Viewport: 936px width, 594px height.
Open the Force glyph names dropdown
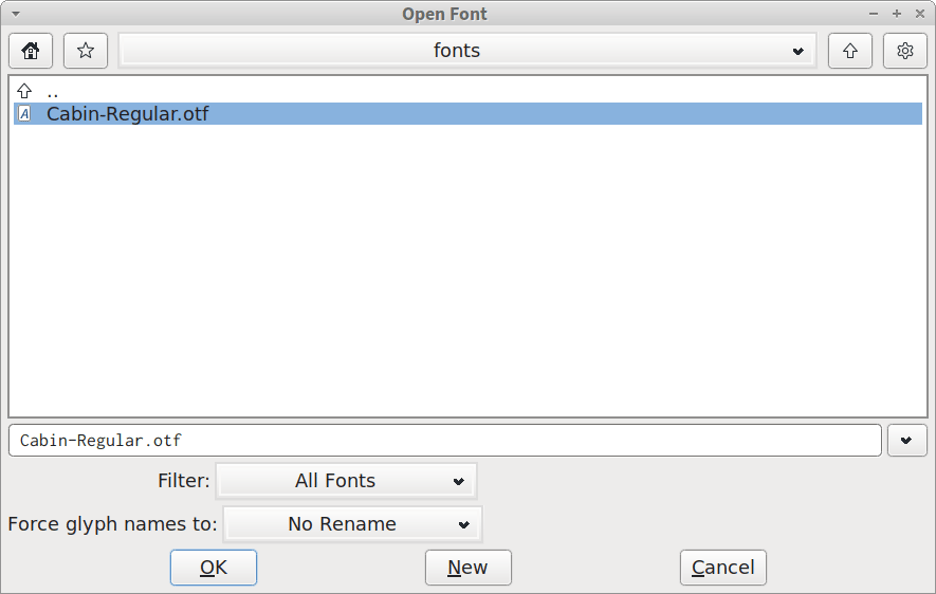coord(352,523)
